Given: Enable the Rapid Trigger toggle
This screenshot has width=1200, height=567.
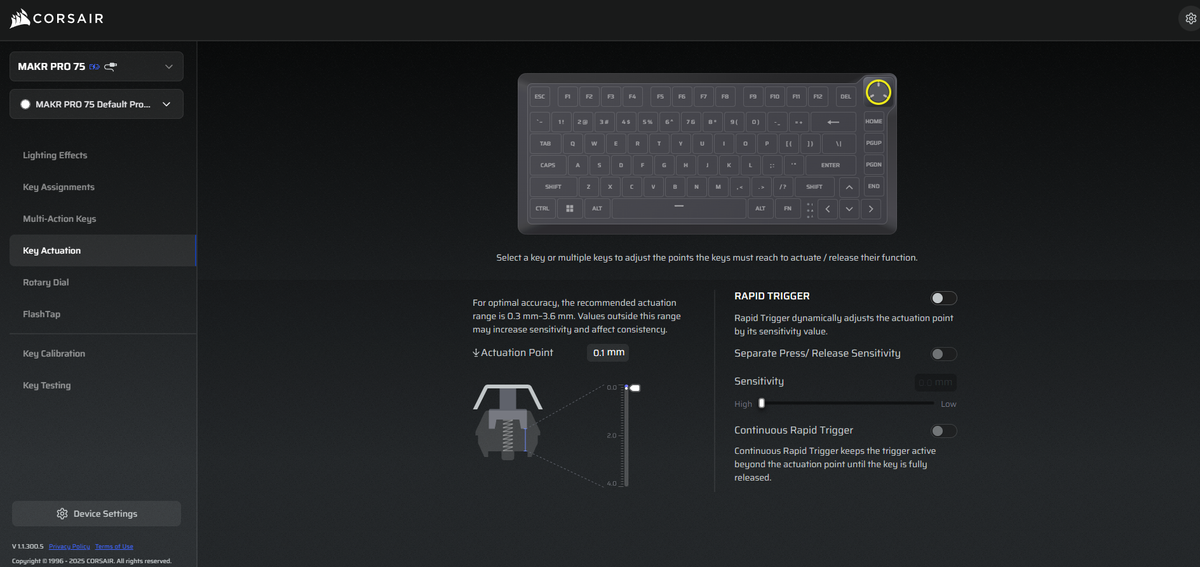Looking at the screenshot, I should pyautogui.click(x=943, y=298).
